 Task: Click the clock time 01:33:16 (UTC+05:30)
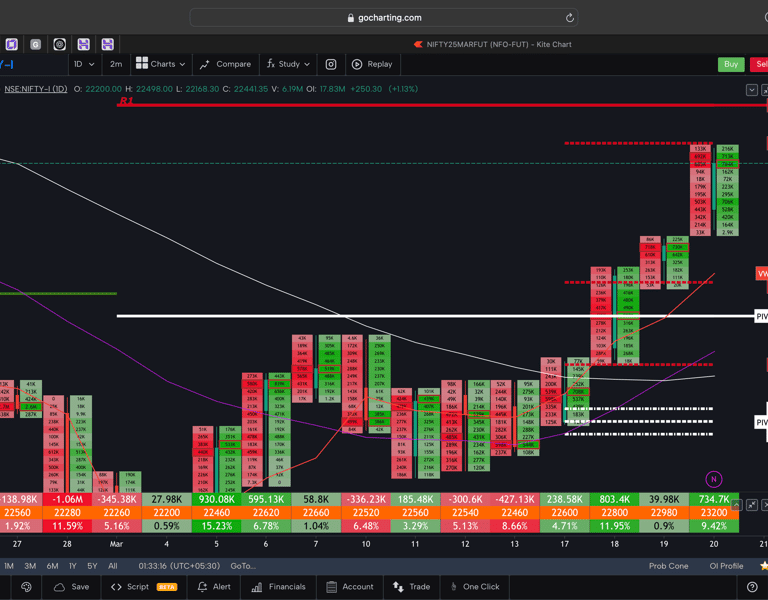click(179, 566)
